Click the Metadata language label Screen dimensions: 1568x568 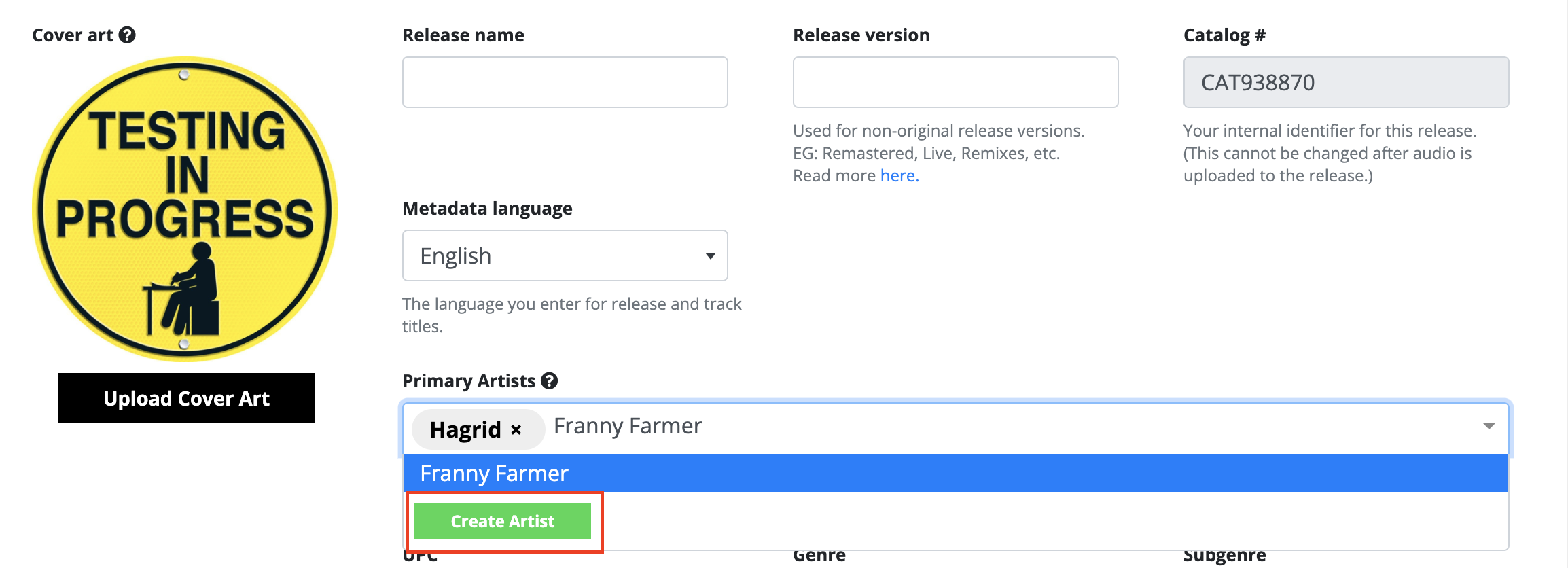coord(487,209)
